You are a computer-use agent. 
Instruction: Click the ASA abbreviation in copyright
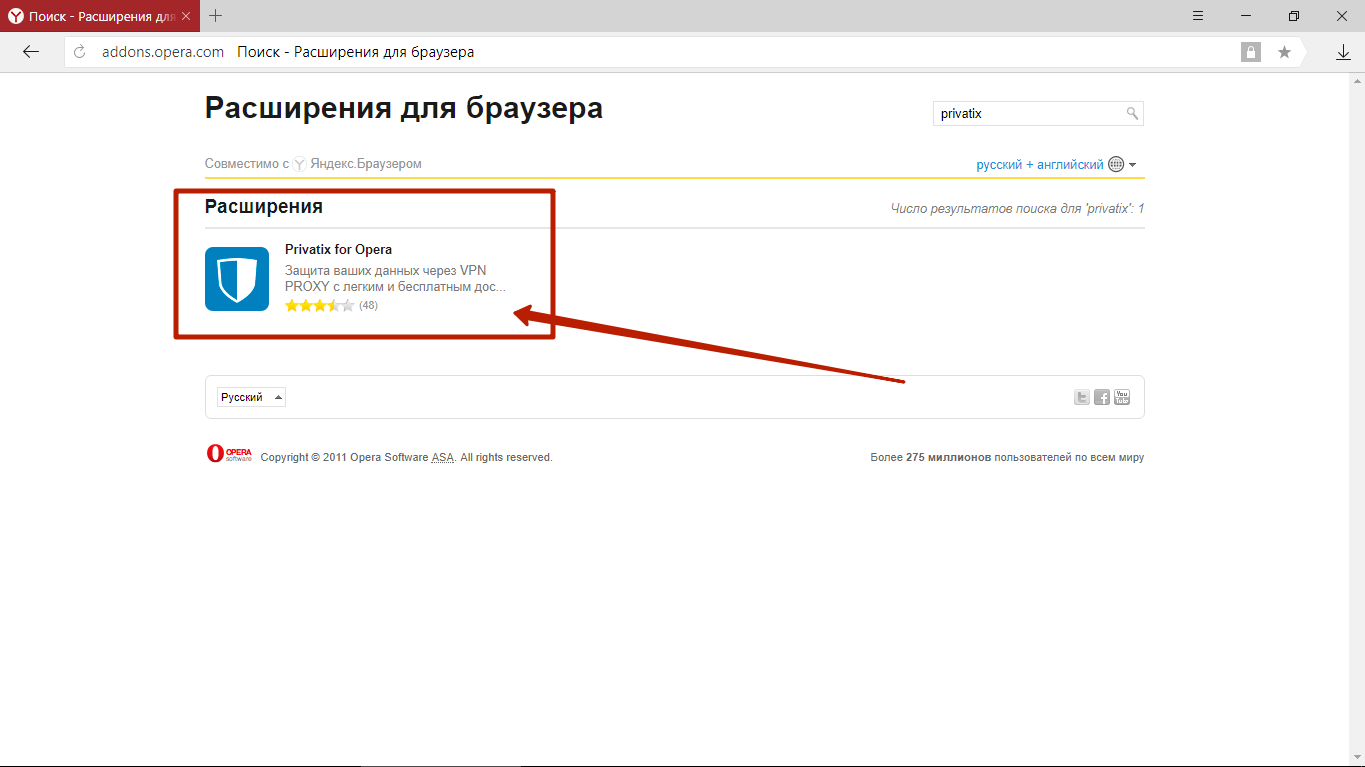click(x=443, y=457)
